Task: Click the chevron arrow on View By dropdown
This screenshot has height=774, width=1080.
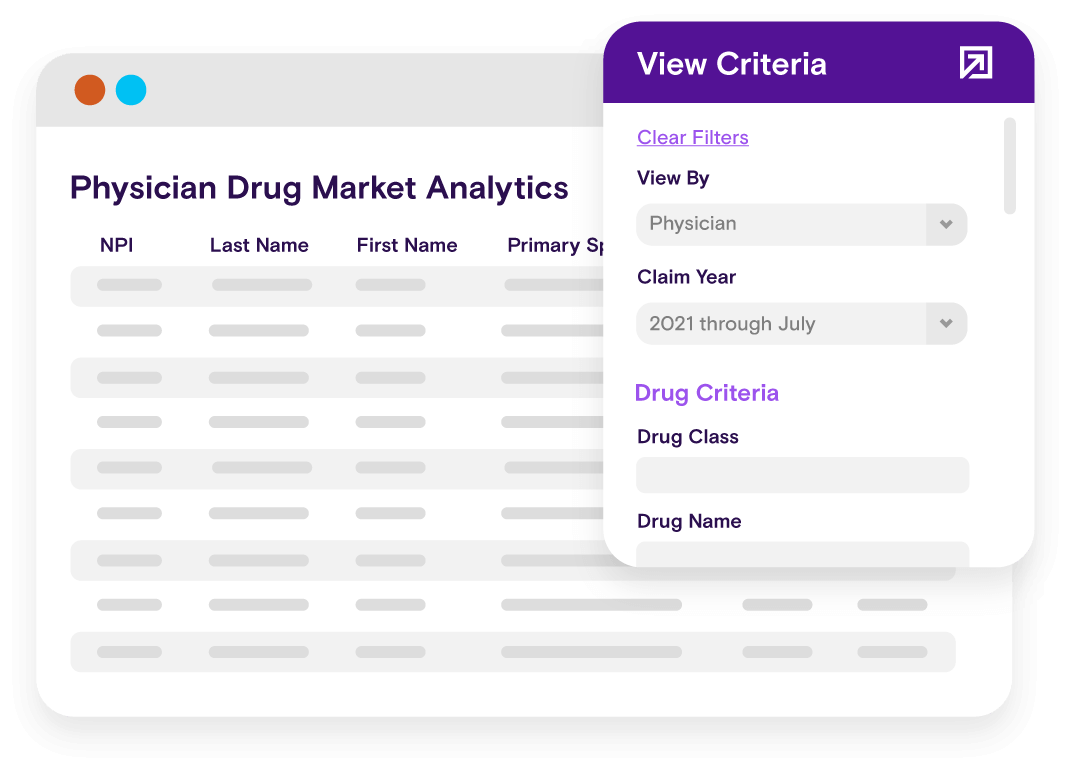Action: tap(946, 224)
